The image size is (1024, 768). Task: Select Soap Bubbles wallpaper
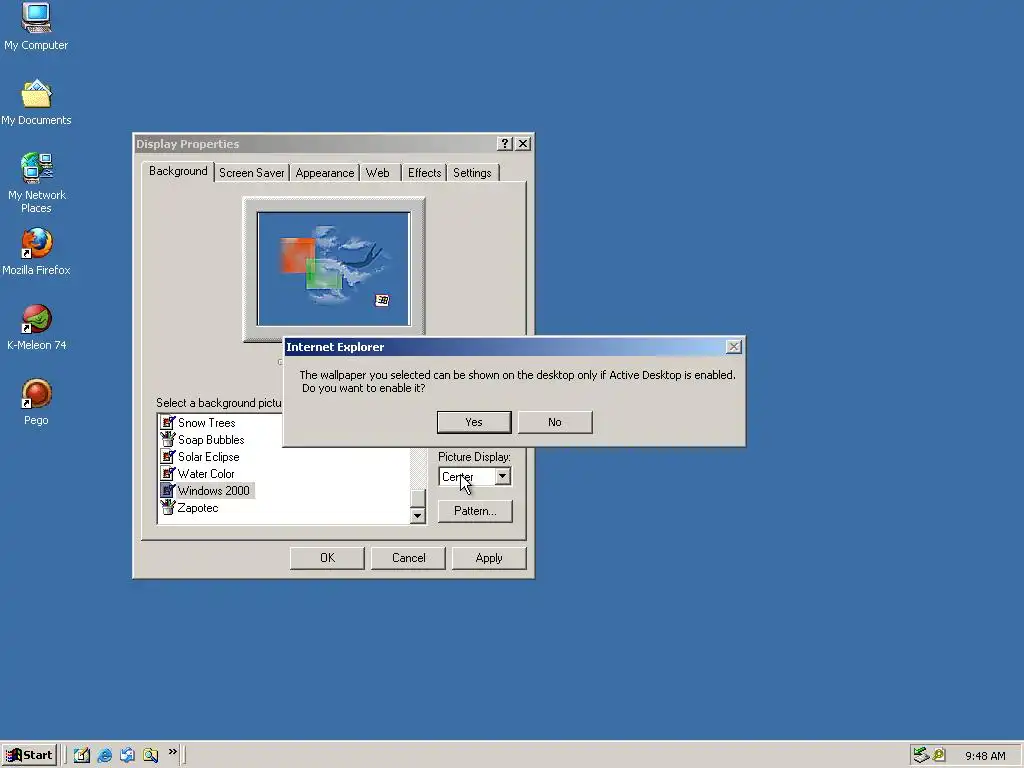click(x=211, y=440)
